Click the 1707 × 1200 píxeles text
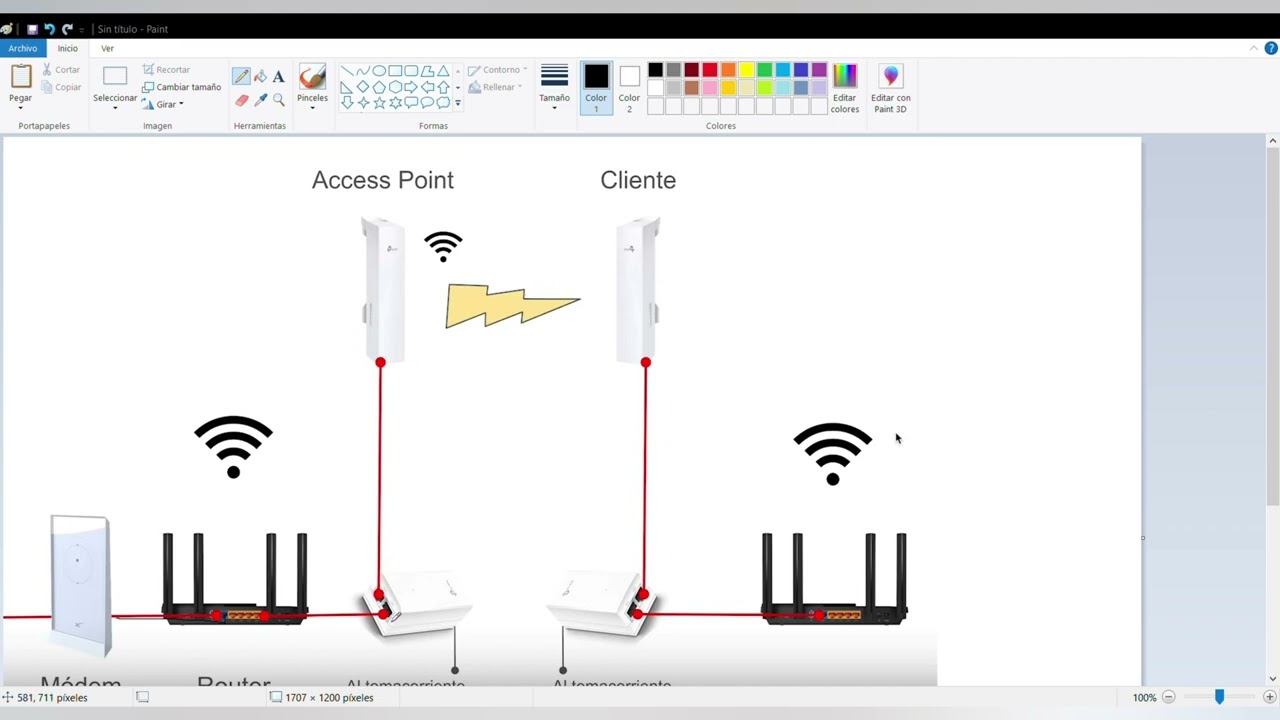This screenshot has width=1280, height=720. [x=329, y=697]
